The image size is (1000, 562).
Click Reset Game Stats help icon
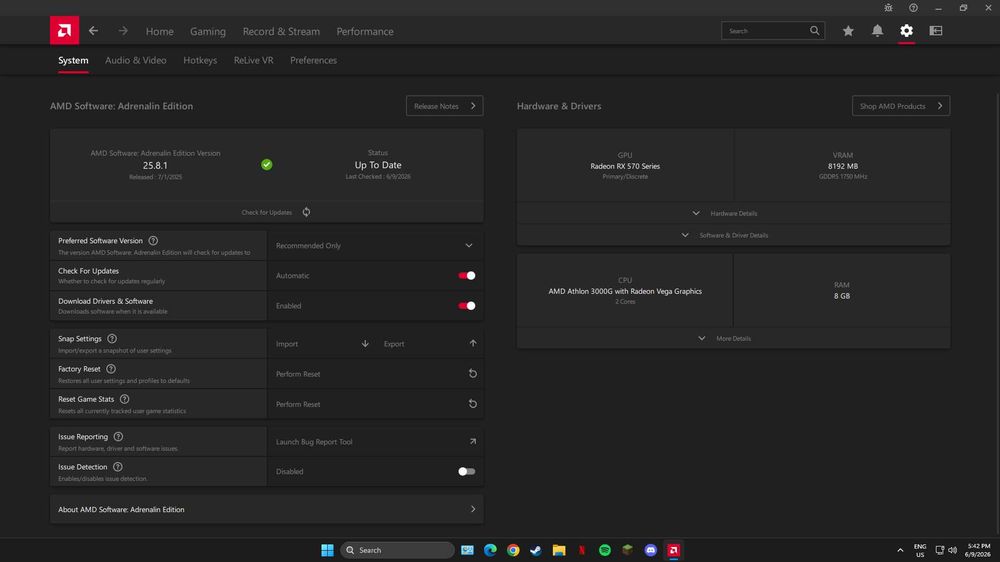pos(124,399)
